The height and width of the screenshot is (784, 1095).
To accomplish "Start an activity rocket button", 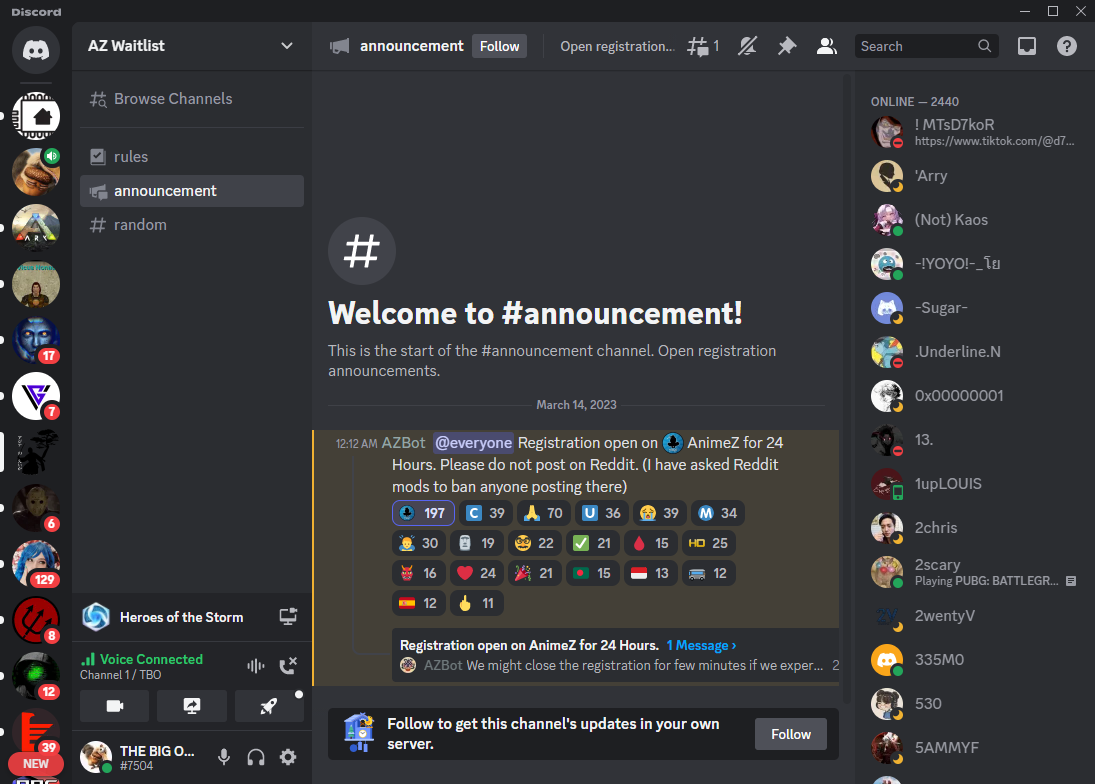I will [x=269, y=706].
